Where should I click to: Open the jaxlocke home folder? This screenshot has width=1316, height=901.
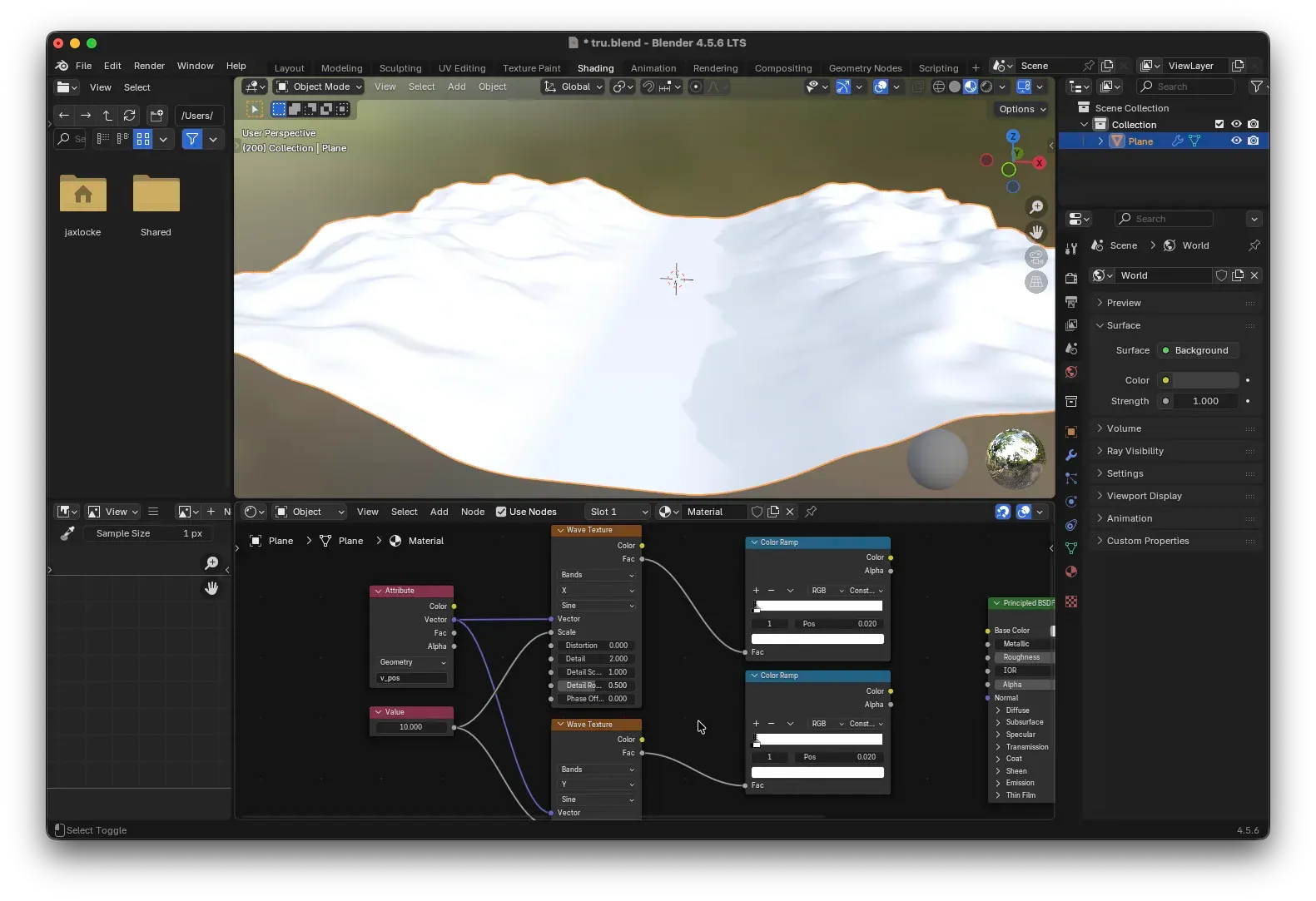83,195
